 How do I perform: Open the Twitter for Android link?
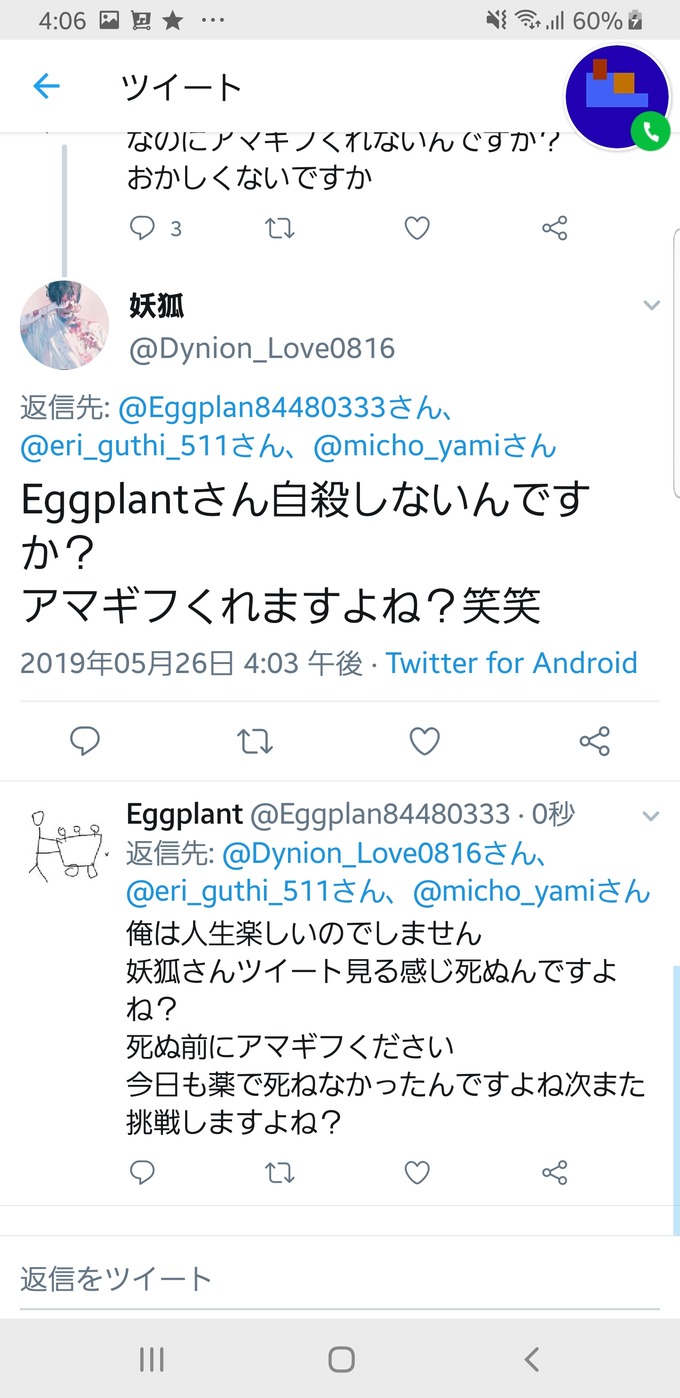click(512, 663)
